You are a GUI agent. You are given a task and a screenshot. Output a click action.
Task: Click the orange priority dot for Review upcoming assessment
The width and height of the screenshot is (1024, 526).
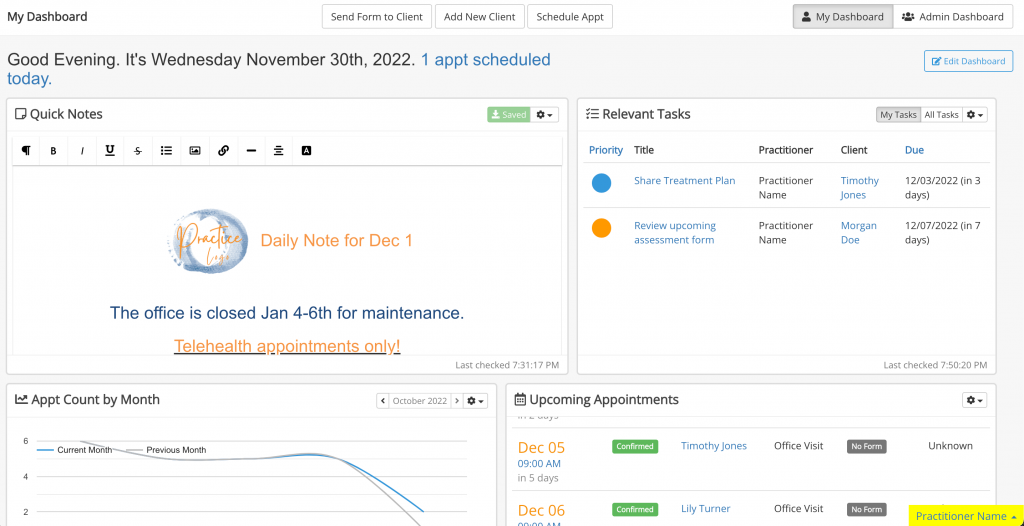(x=601, y=228)
